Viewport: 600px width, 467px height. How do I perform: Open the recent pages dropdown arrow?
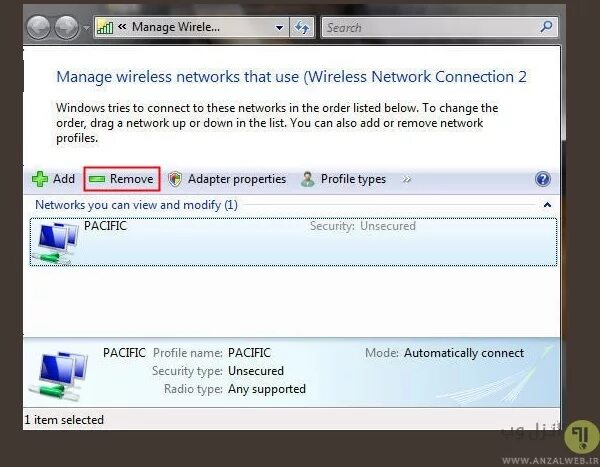tap(86, 28)
